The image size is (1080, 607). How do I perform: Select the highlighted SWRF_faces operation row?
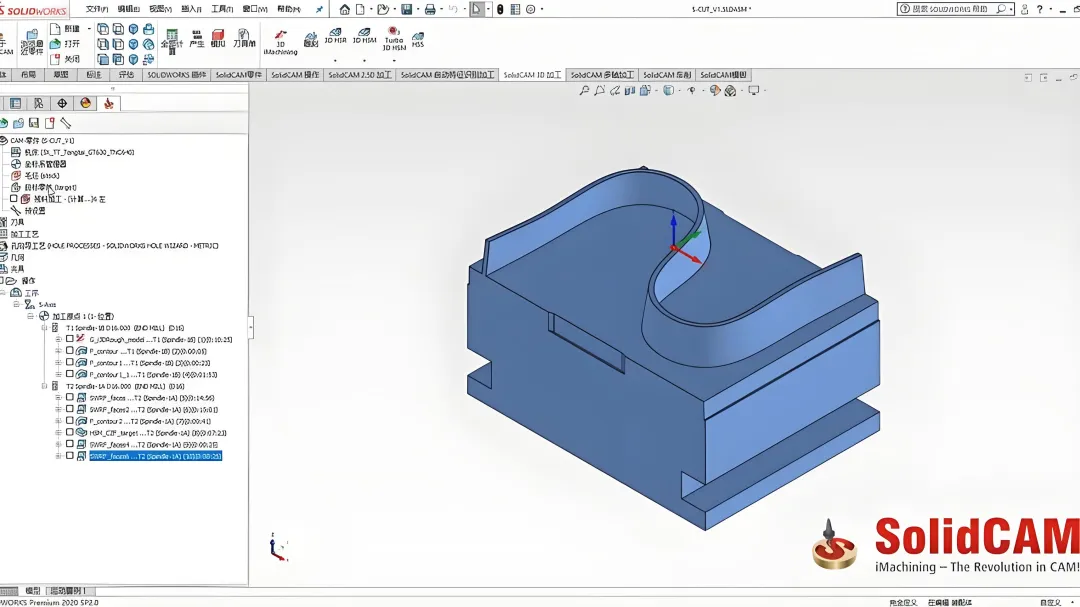click(156, 456)
